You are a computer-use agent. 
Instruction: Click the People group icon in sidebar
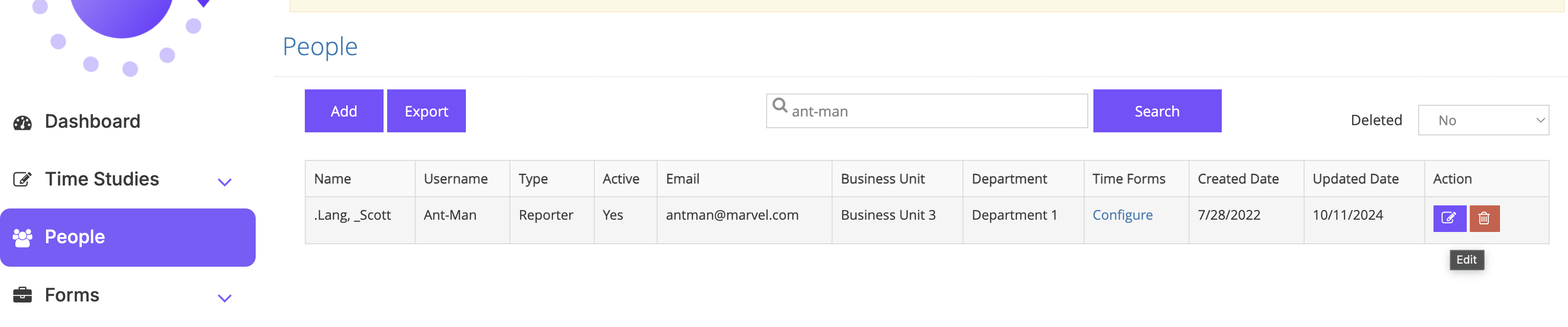pyautogui.click(x=23, y=238)
